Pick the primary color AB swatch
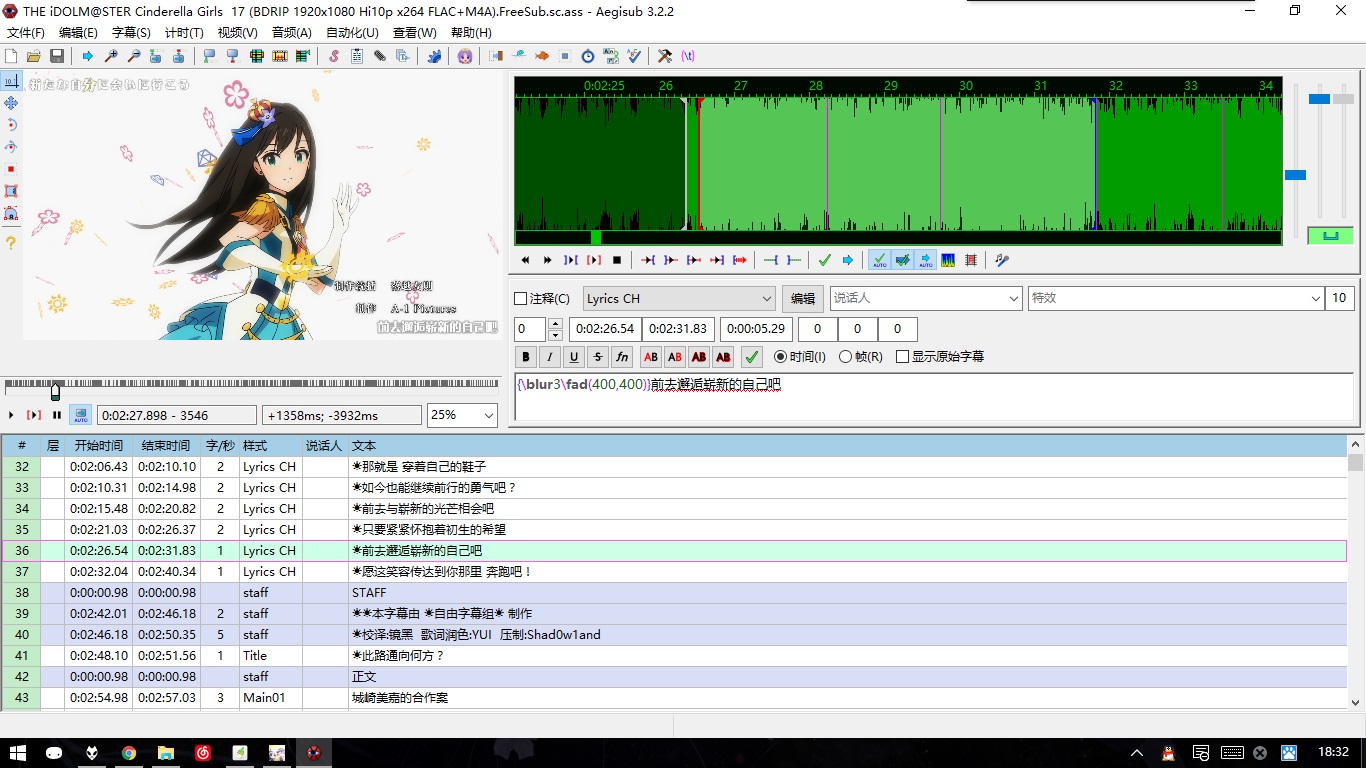The image size is (1366, 768). click(x=651, y=356)
